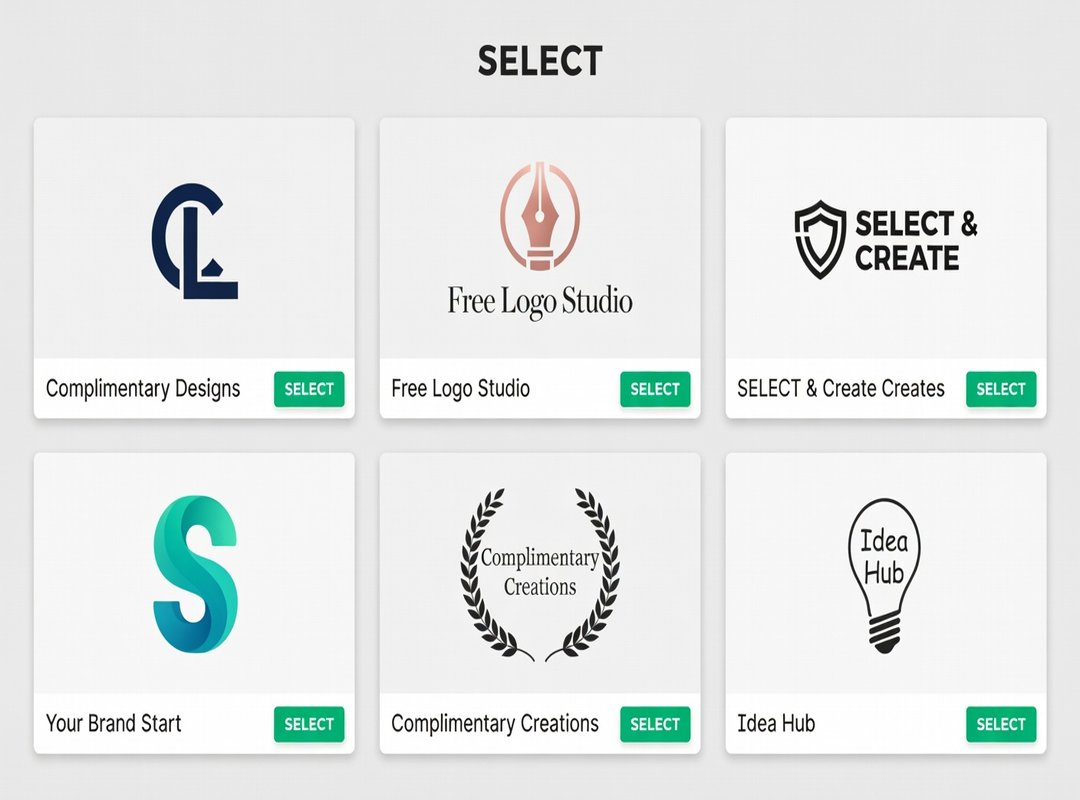Click the Your Brand Start label text
Screen dimensions: 1080x800
[113, 724]
